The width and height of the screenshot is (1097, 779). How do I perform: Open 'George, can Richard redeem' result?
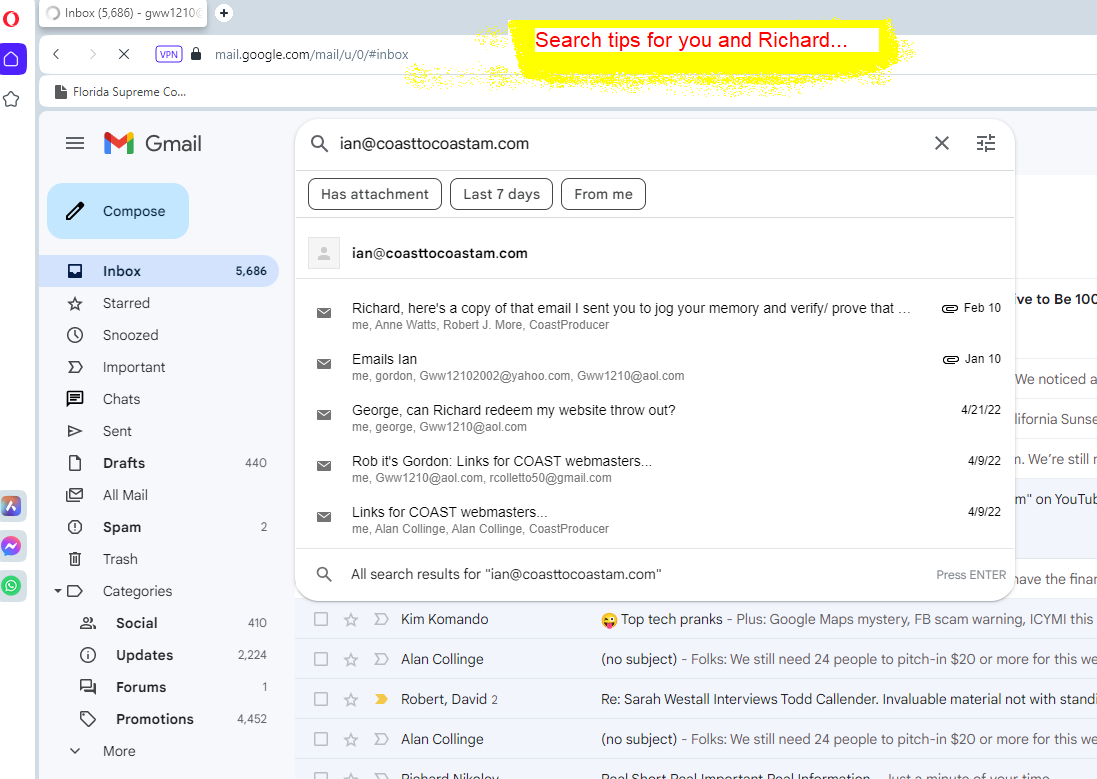click(x=655, y=418)
